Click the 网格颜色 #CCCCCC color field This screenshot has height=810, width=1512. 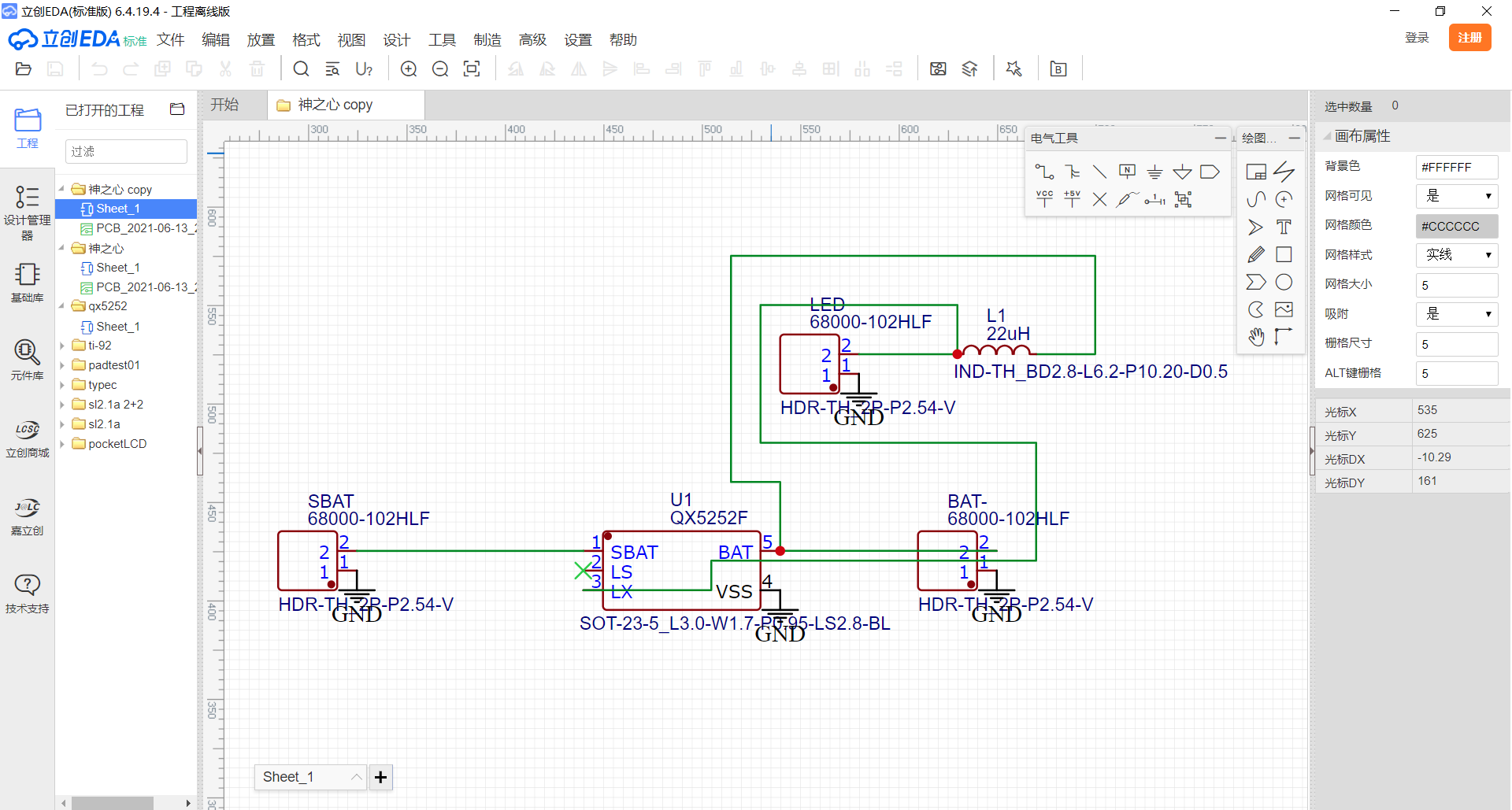coord(1457,226)
